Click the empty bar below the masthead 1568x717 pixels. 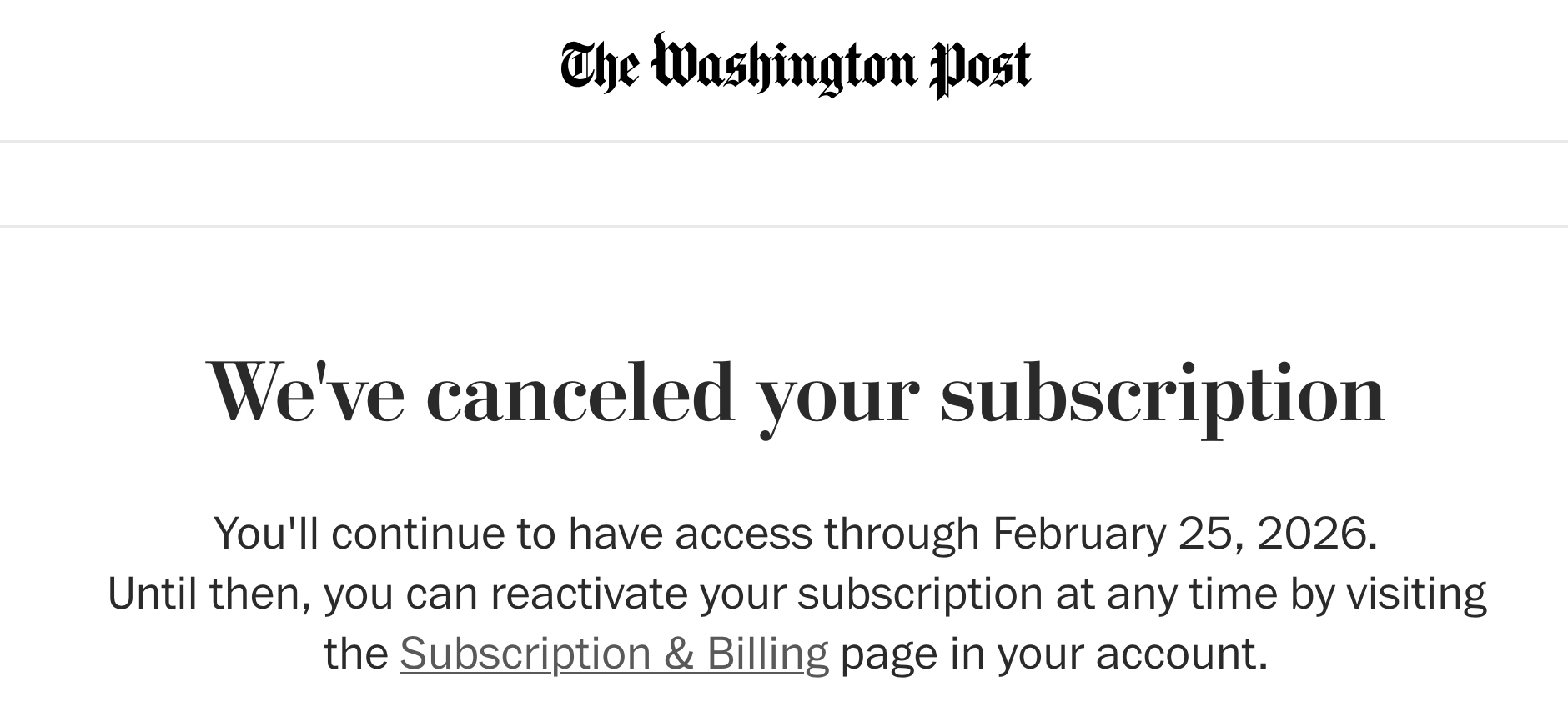pyautogui.click(x=784, y=183)
